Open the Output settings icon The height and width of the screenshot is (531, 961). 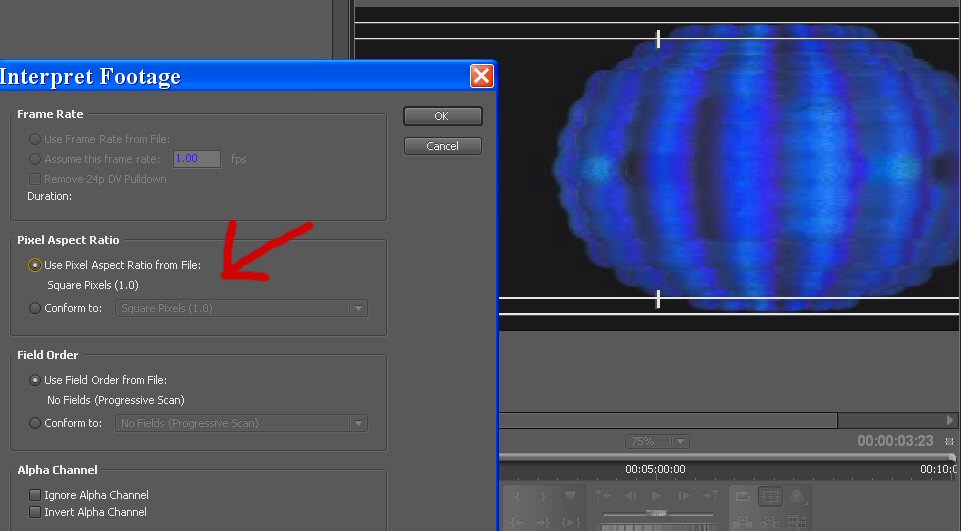pos(797,497)
